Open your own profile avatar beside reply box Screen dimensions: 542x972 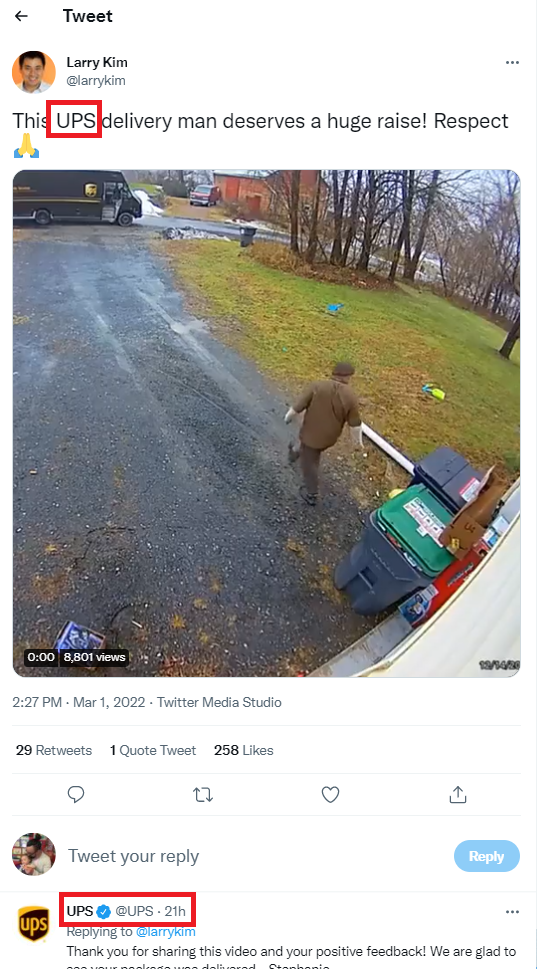click(33, 854)
